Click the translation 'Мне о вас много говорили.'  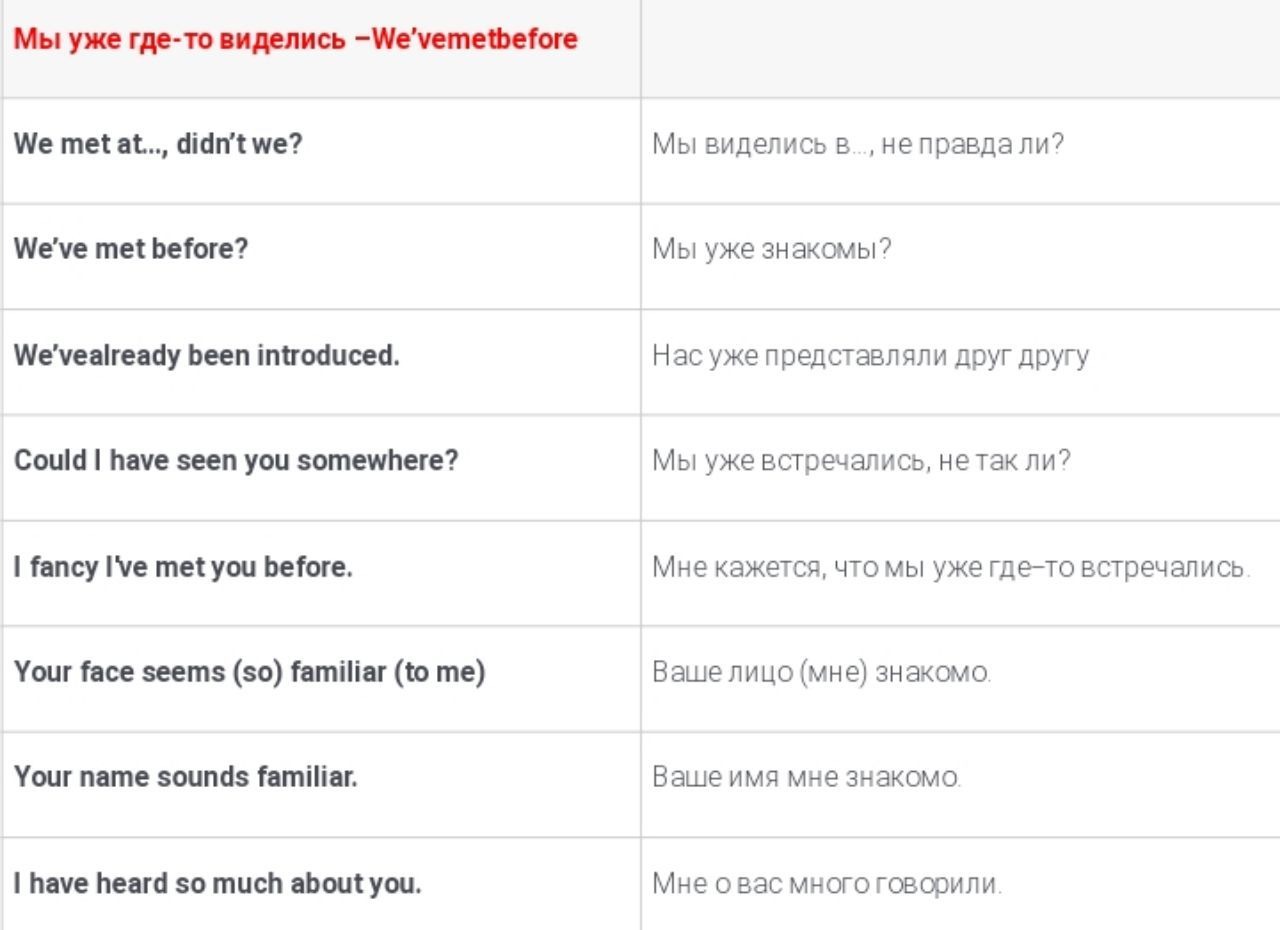tap(826, 884)
